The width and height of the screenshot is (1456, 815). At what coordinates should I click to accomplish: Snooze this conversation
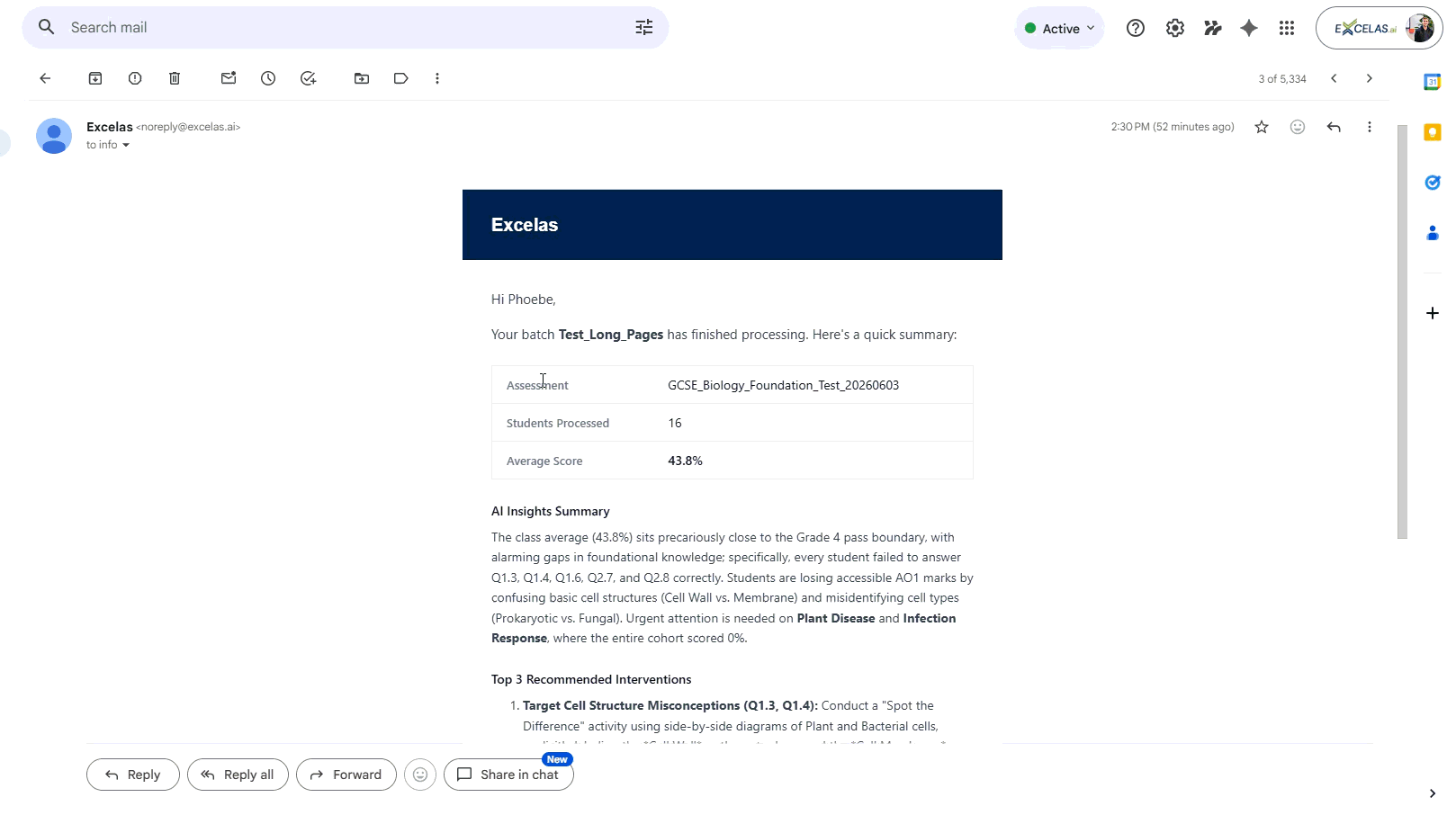(x=268, y=78)
